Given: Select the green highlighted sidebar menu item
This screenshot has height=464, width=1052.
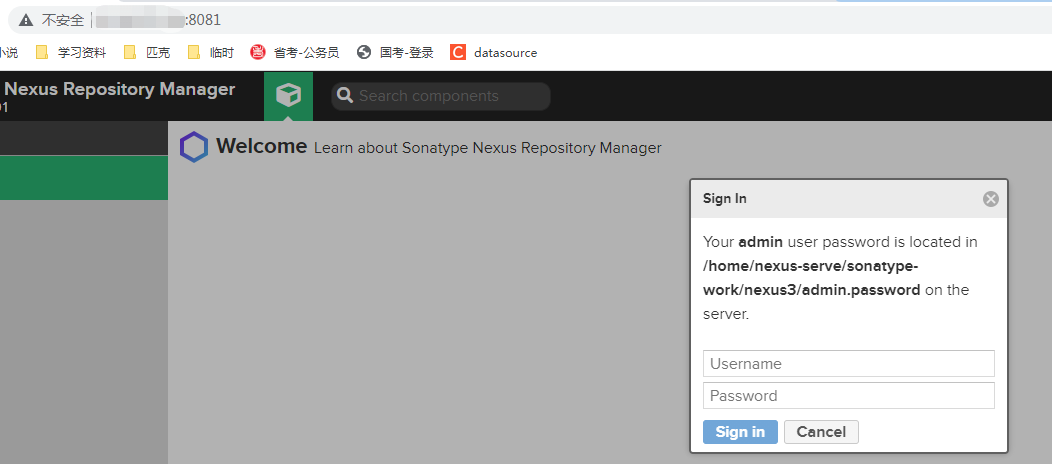Looking at the screenshot, I should pyautogui.click(x=84, y=178).
